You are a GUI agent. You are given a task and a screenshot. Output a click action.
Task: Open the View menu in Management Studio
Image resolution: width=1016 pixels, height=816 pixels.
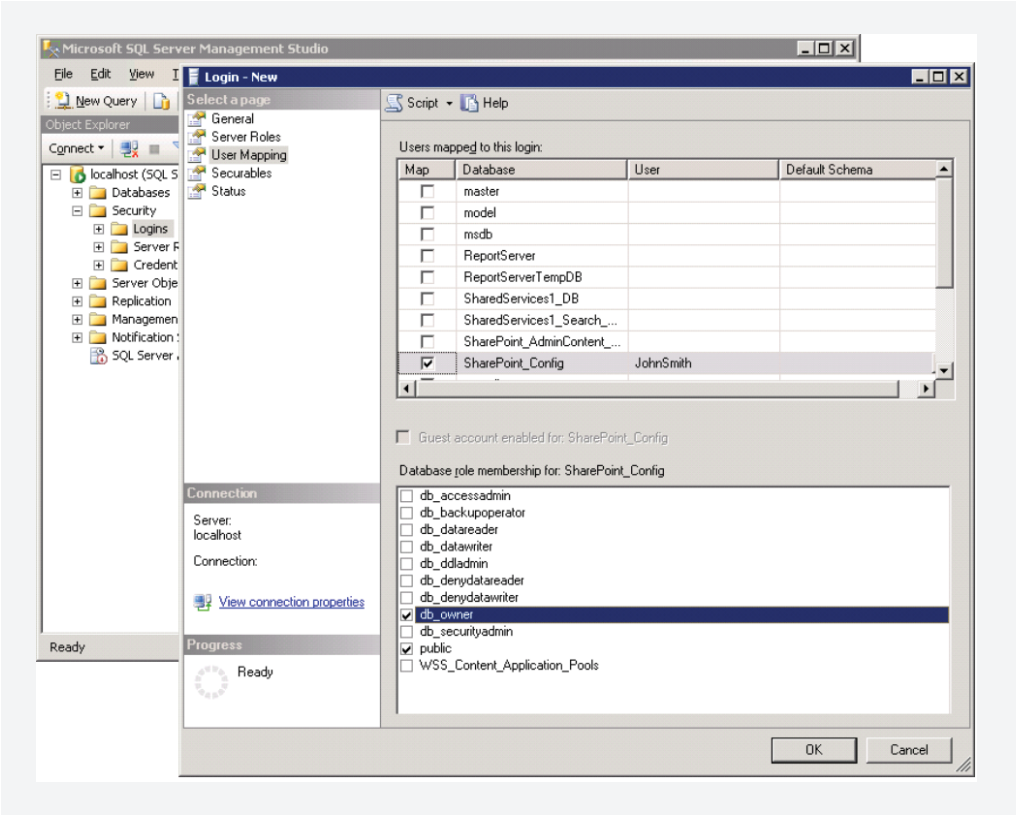pyautogui.click(x=141, y=74)
